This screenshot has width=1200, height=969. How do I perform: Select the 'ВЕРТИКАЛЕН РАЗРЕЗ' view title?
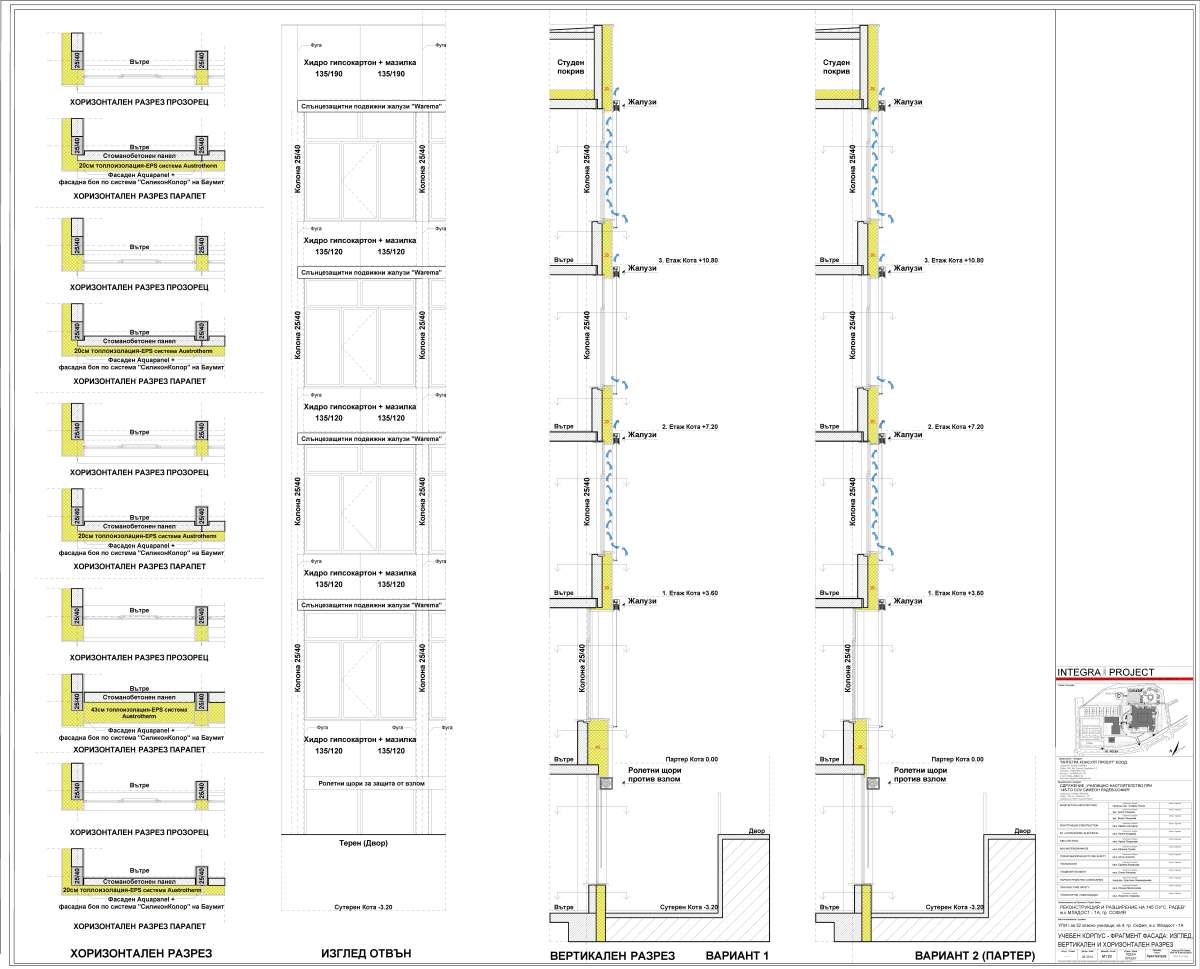[x=612, y=956]
